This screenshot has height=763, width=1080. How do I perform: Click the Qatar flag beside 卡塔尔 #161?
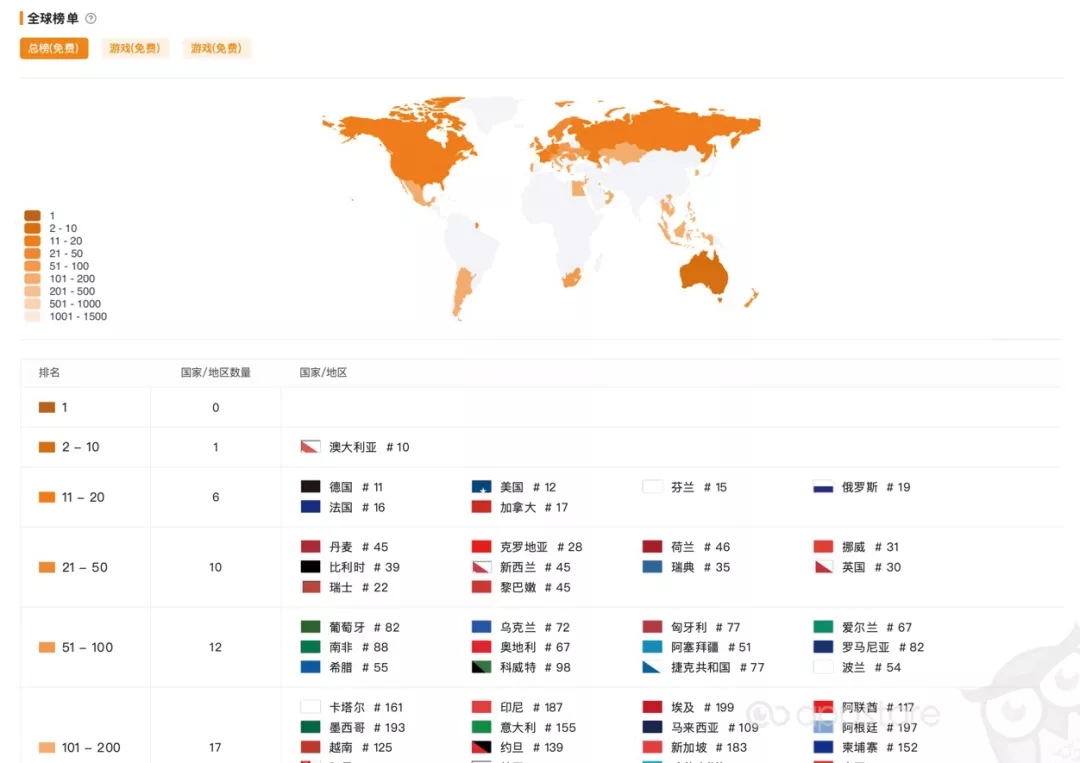[311, 707]
